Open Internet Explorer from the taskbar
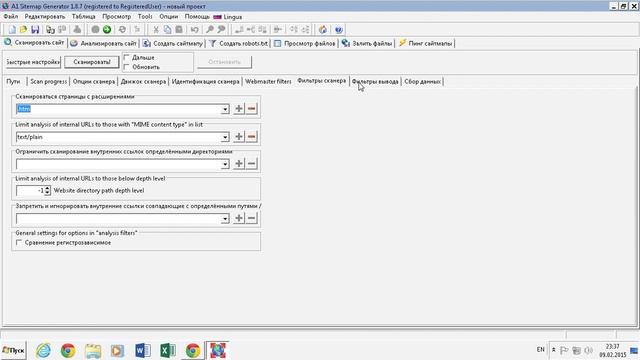 (43, 351)
